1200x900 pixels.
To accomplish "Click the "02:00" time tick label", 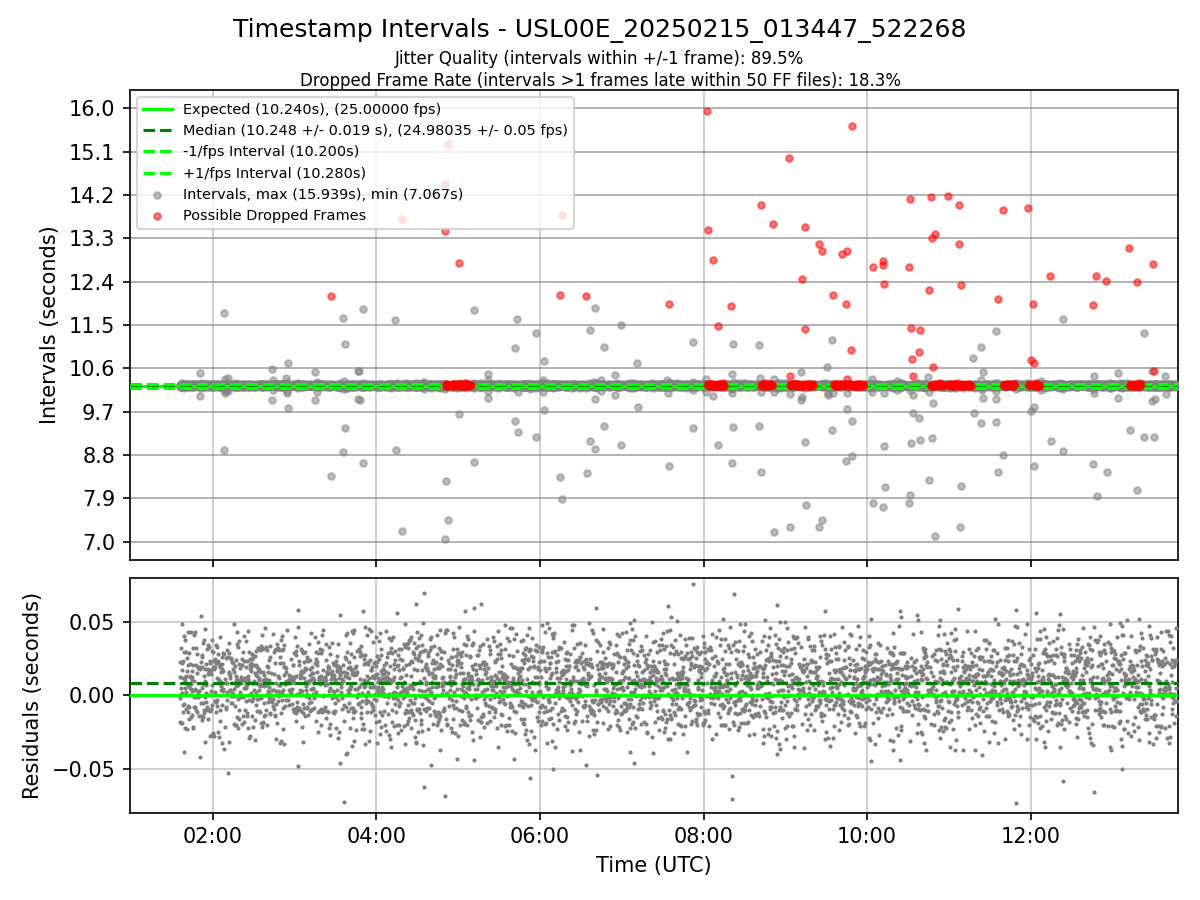I will (x=212, y=834).
